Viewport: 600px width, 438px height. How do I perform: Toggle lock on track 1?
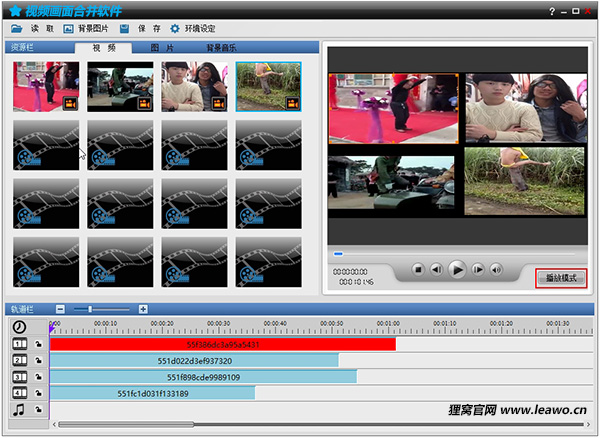coord(38,344)
